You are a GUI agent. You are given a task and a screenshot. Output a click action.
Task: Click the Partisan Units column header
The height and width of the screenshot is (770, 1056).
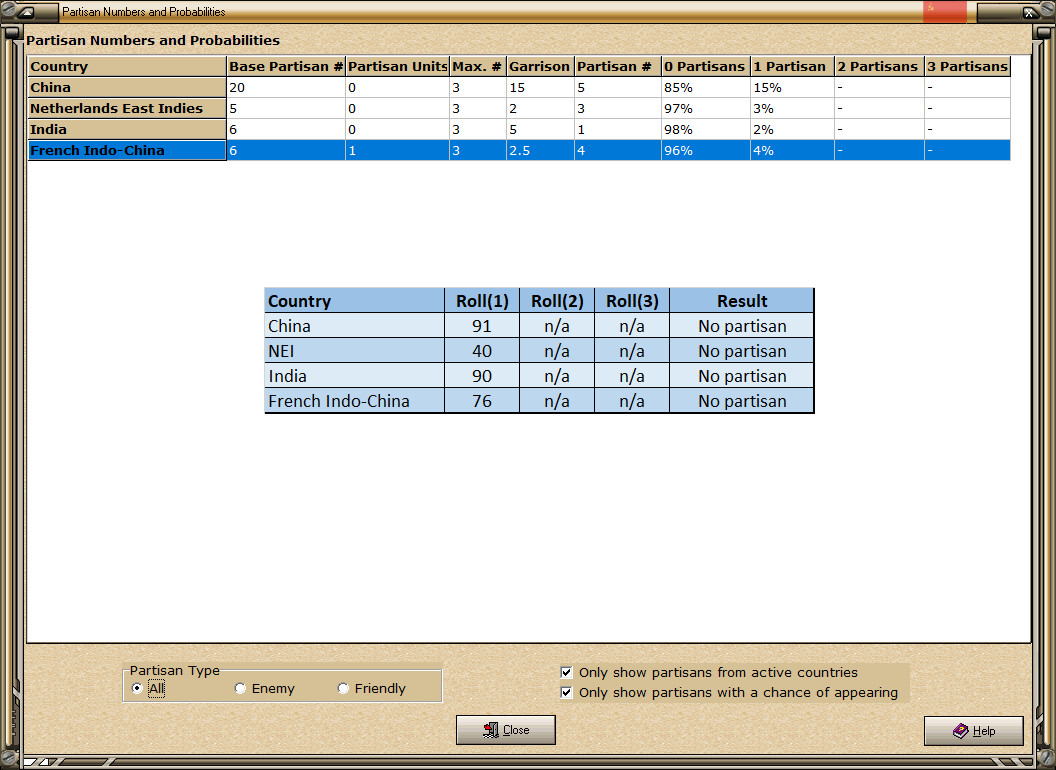pos(397,66)
